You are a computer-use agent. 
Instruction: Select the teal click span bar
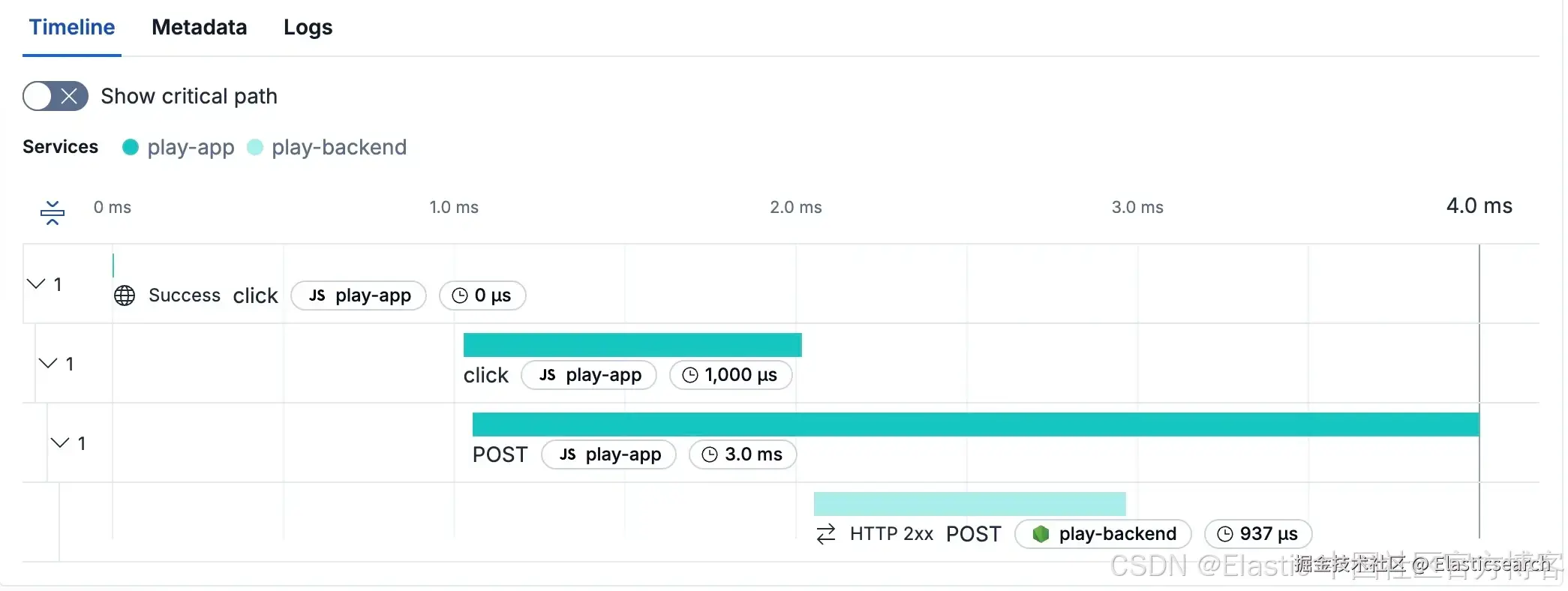pyautogui.click(x=632, y=345)
